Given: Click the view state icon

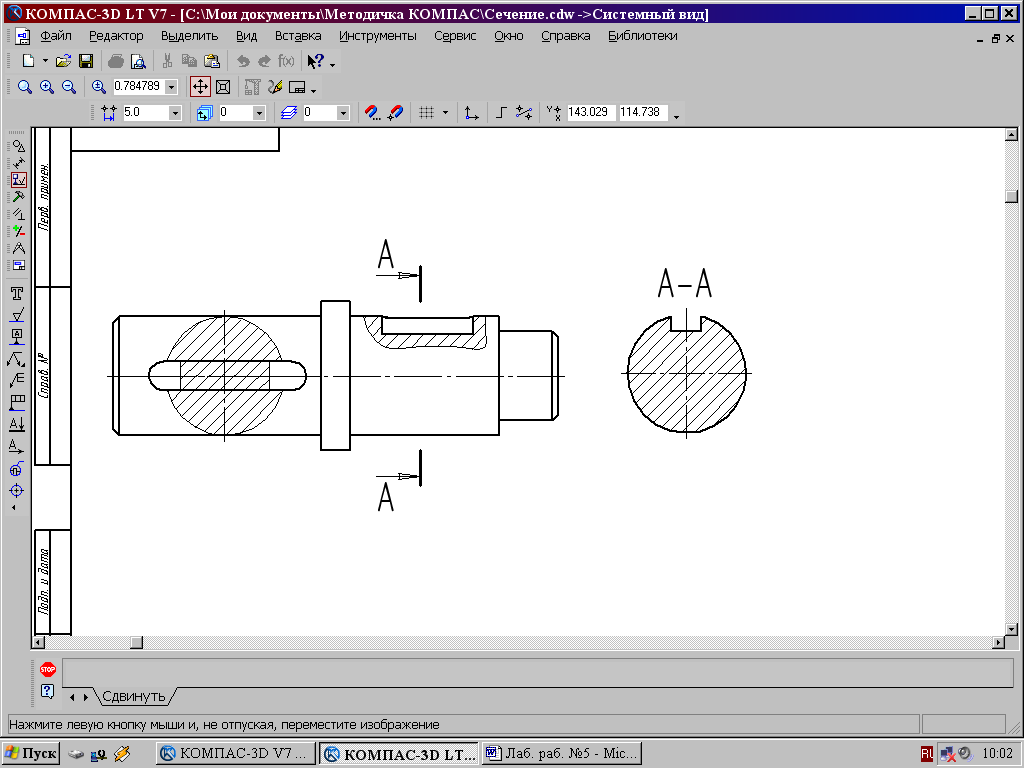Looking at the screenshot, I should pyautogui.click(x=204, y=113).
